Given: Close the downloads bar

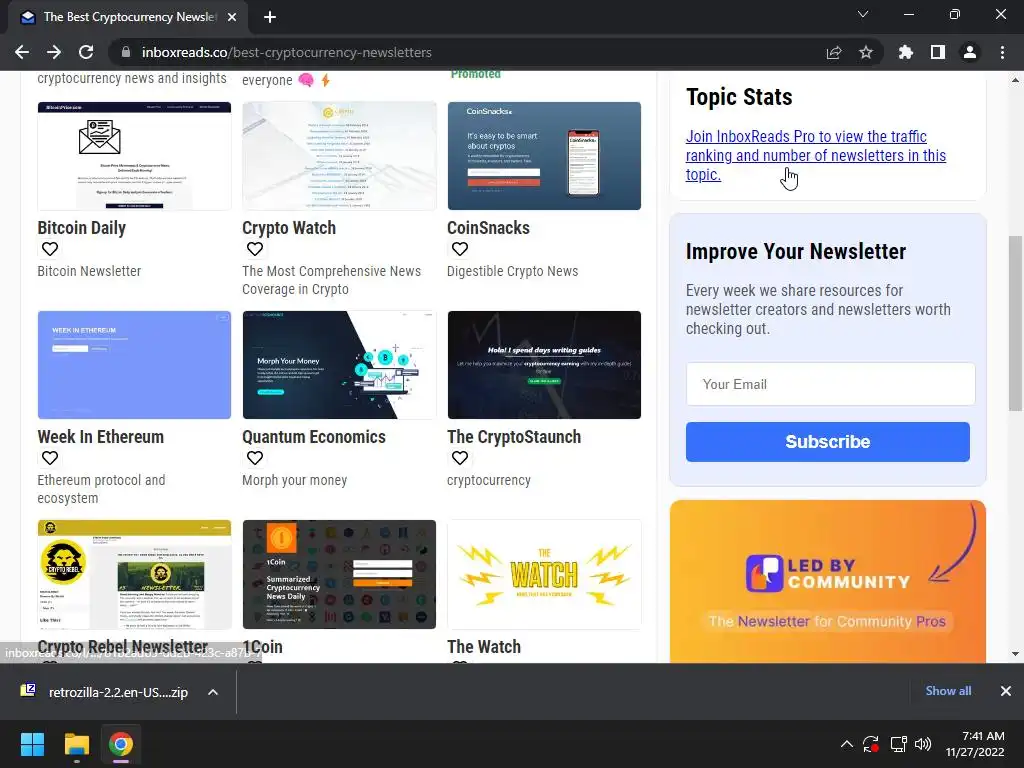Looking at the screenshot, I should pos(1006,691).
